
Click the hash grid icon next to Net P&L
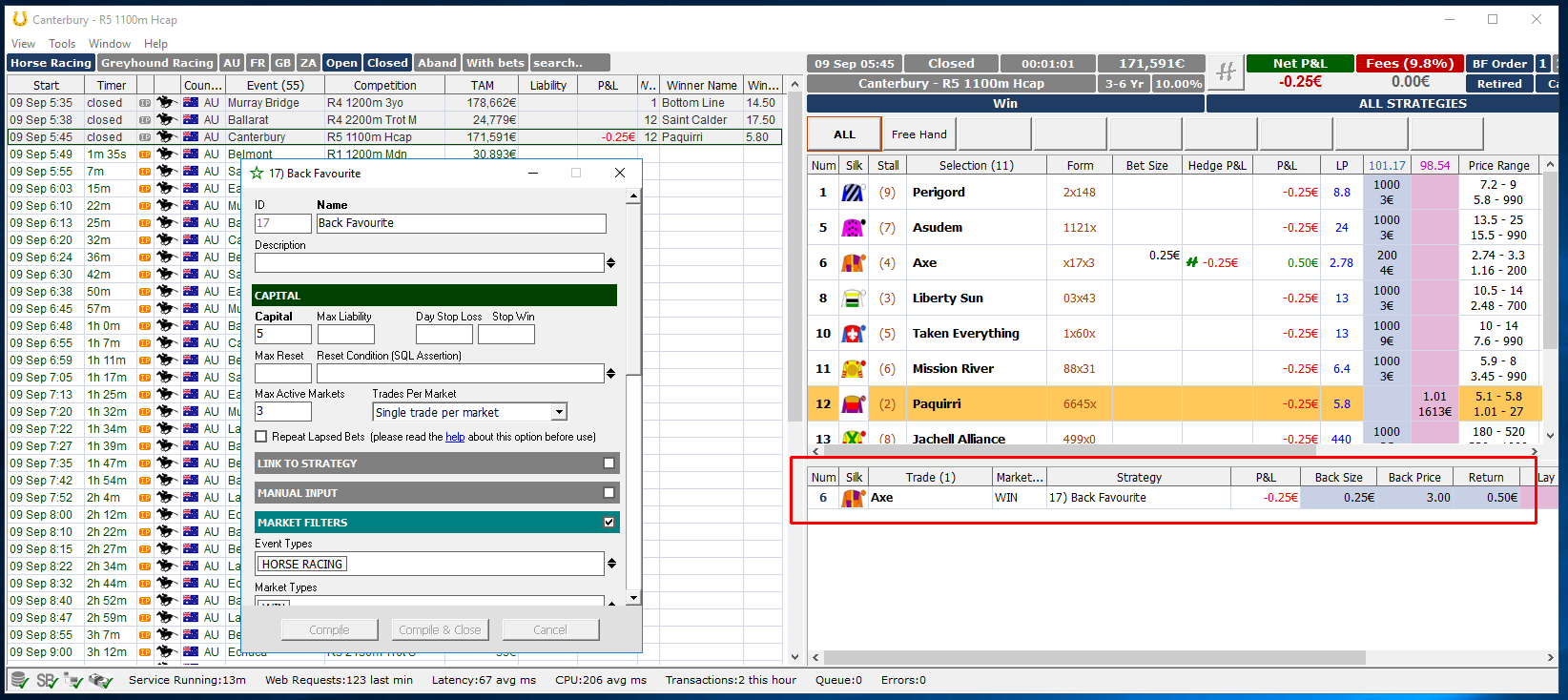[x=1226, y=72]
